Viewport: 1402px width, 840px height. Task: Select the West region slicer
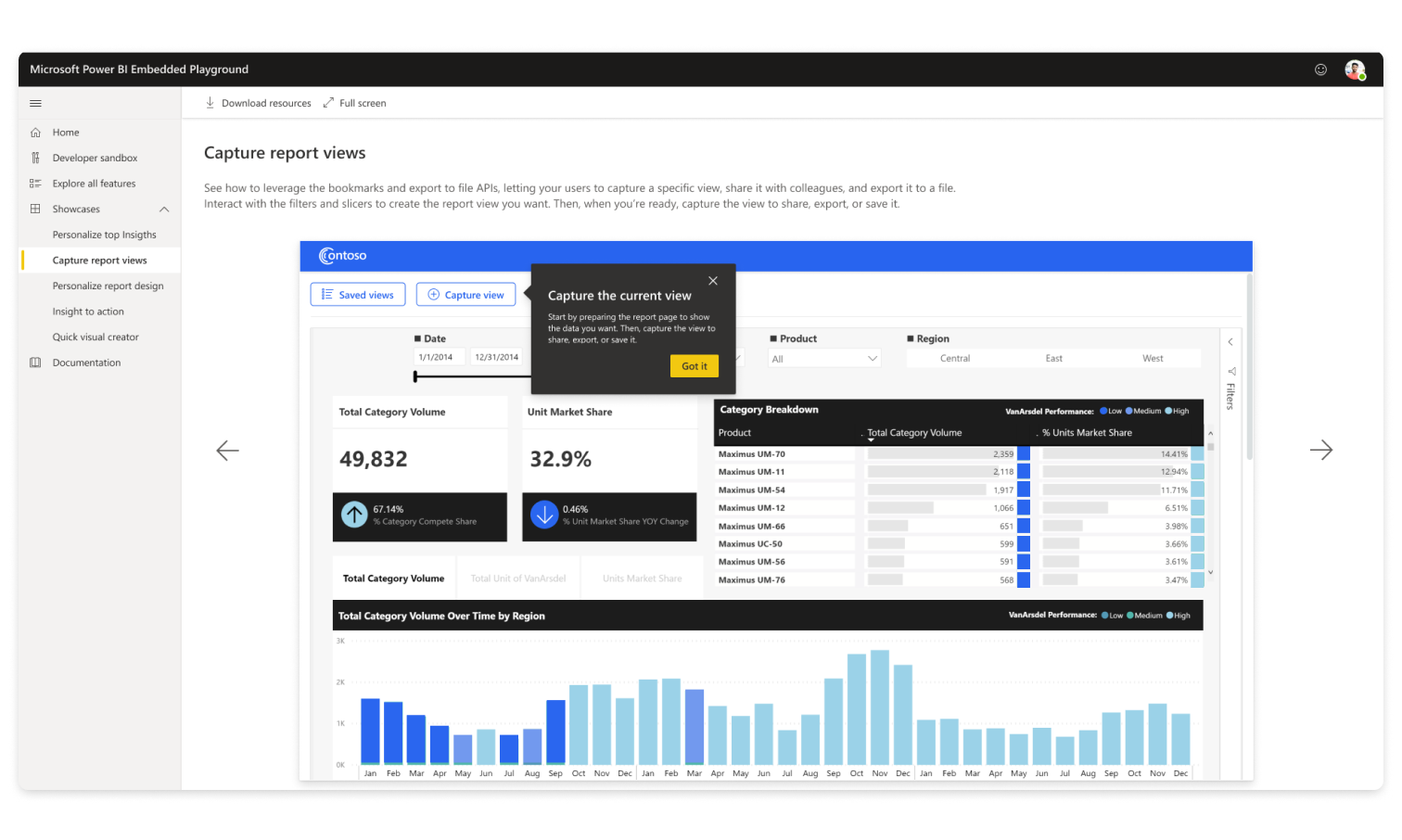[1153, 359]
